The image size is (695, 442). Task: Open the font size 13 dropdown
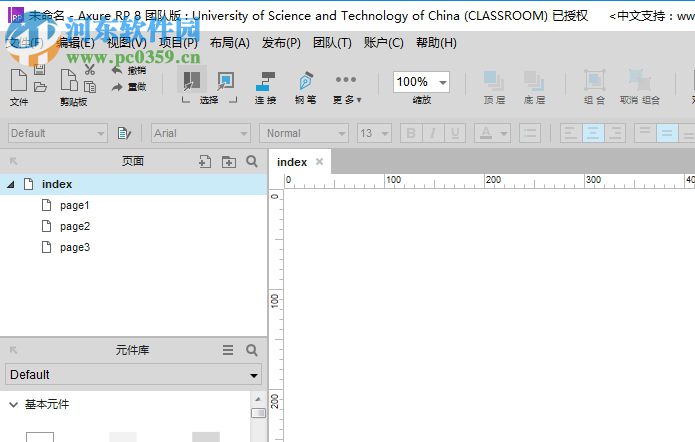pyautogui.click(x=375, y=133)
